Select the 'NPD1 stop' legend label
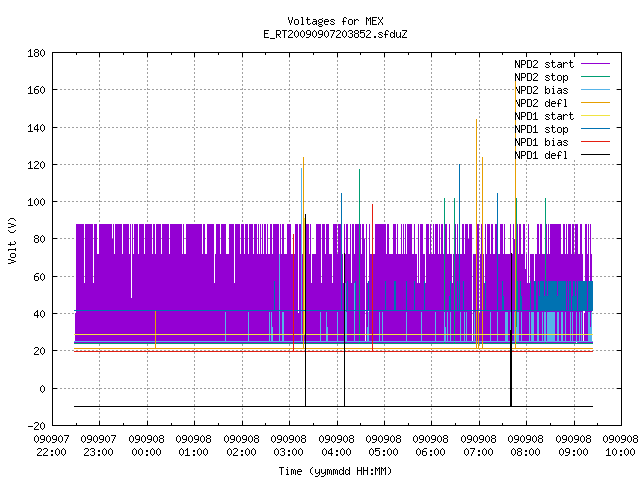The width and height of the screenshot is (640, 480). [x=541, y=129]
